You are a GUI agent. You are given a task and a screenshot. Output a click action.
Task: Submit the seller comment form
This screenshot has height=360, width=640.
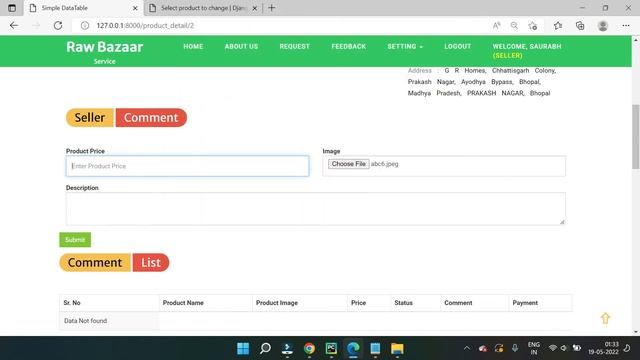[x=75, y=240]
